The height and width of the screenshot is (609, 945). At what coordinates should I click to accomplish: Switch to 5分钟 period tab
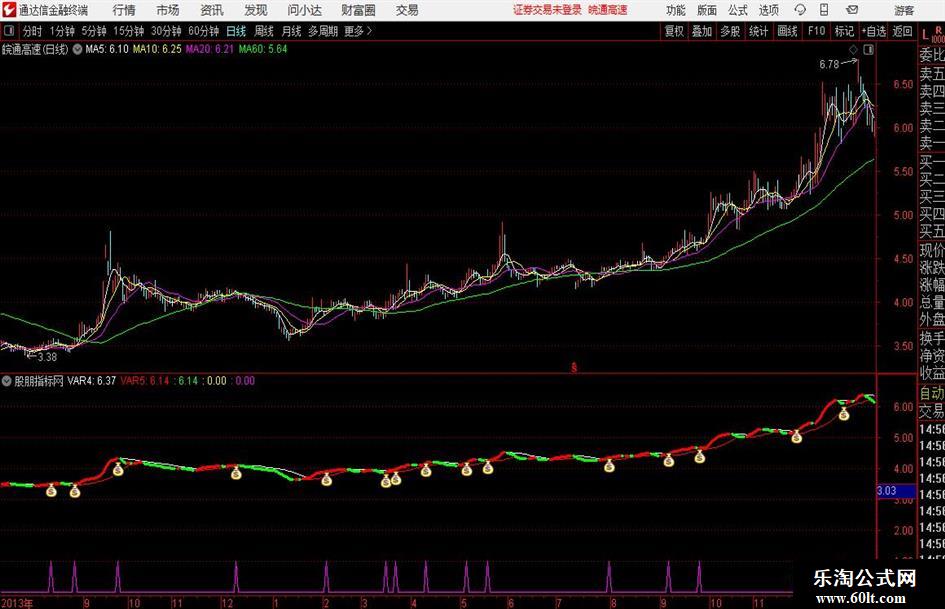pyautogui.click(x=93, y=31)
